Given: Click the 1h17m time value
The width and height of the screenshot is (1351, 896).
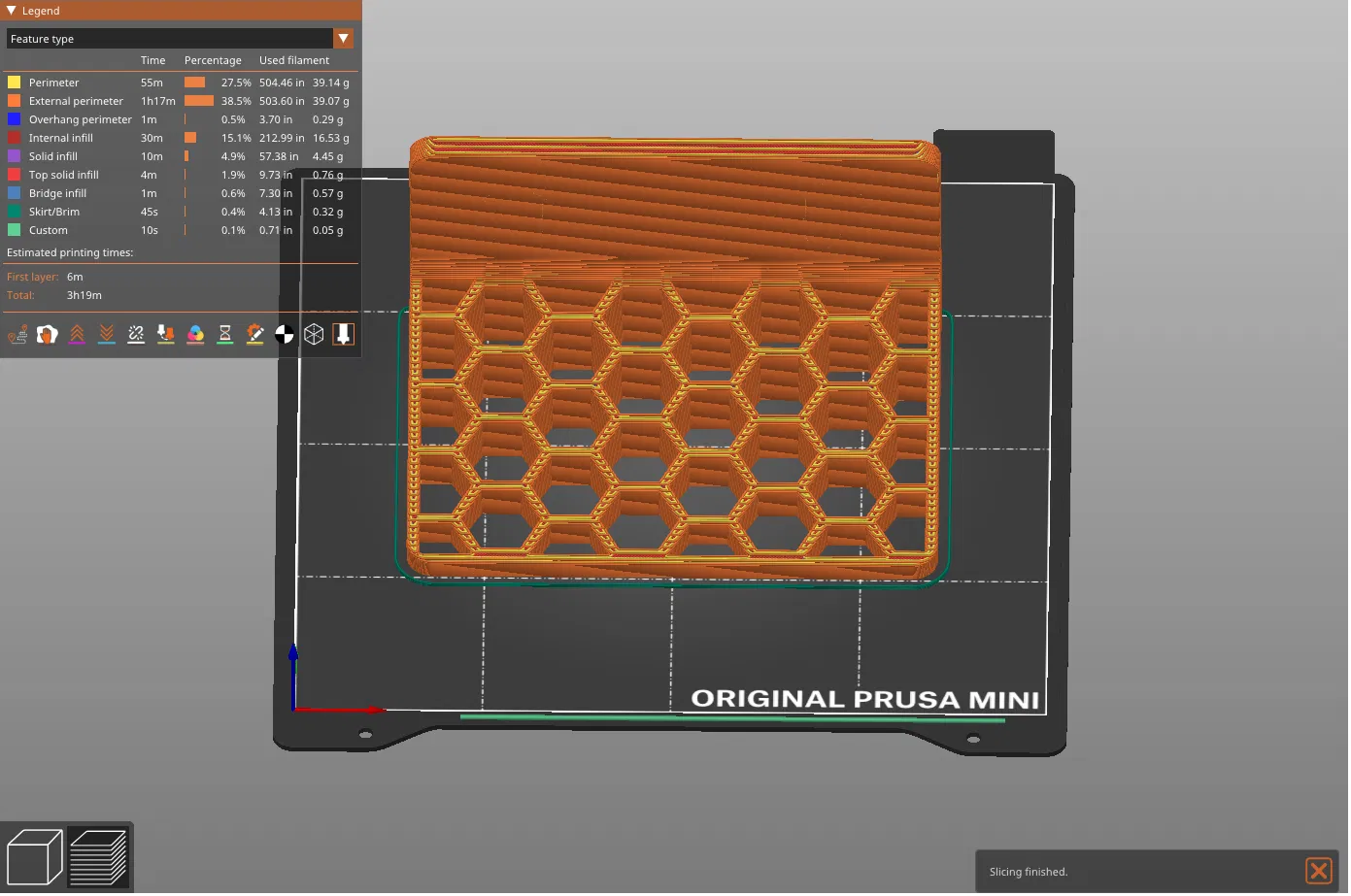Looking at the screenshot, I should click(158, 101).
